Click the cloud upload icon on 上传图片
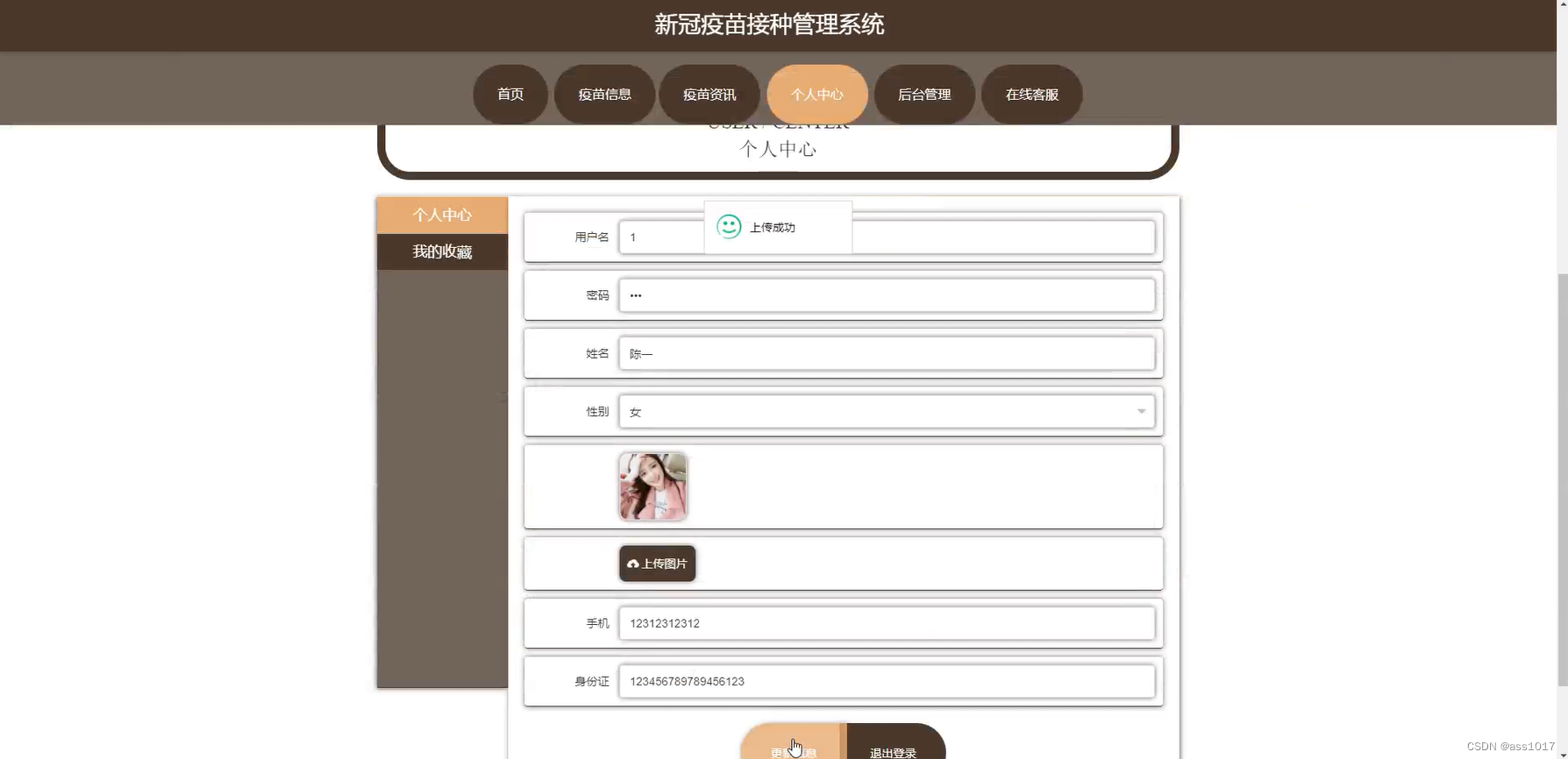The width and height of the screenshot is (1568, 759). tap(633, 564)
